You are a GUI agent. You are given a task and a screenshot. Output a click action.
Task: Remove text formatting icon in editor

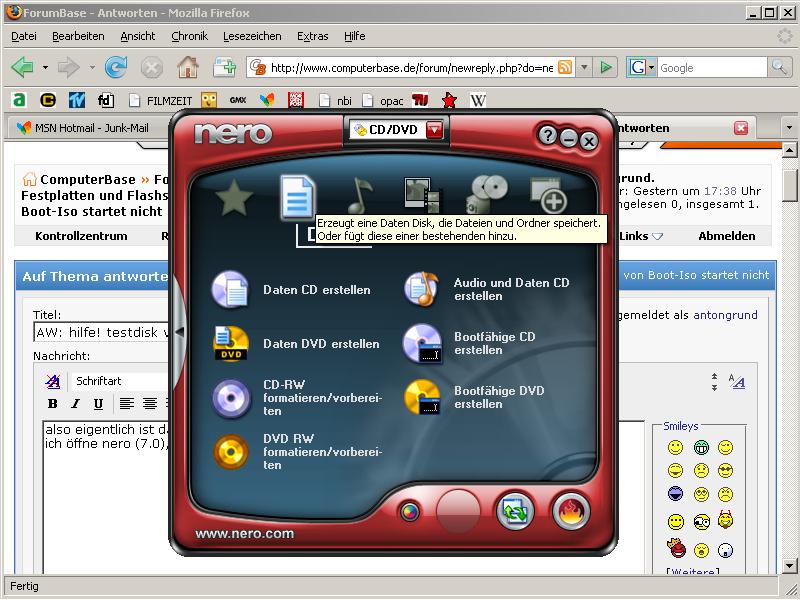pyautogui.click(x=53, y=381)
